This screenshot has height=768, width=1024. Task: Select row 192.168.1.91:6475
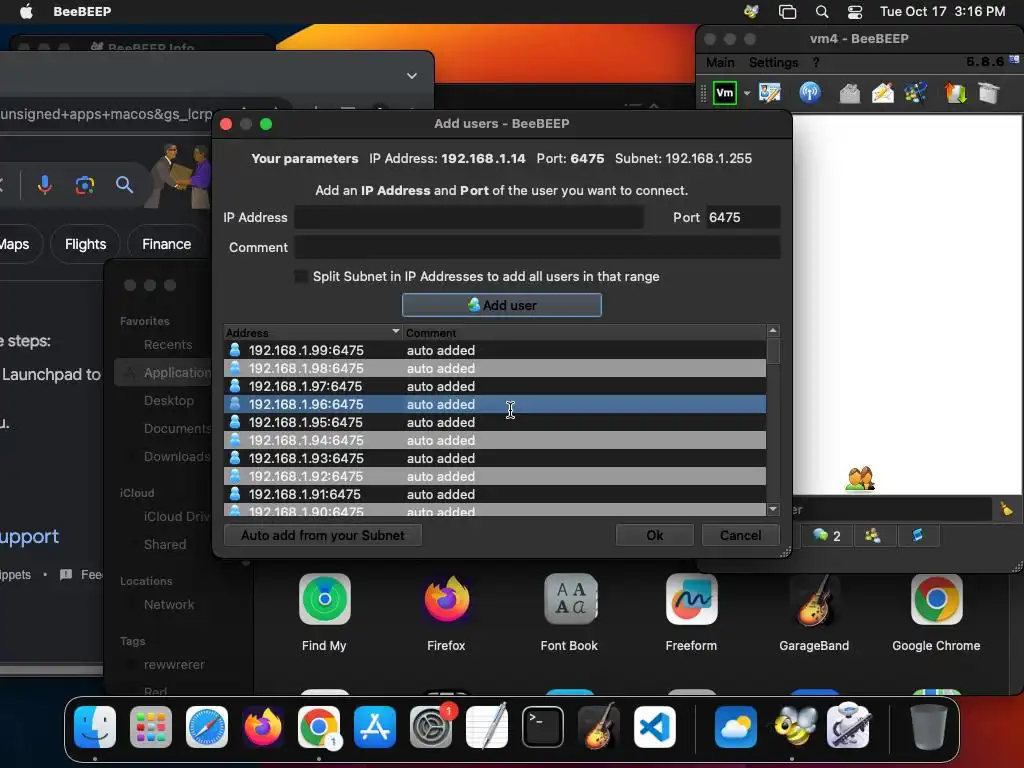tap(495, 494)
